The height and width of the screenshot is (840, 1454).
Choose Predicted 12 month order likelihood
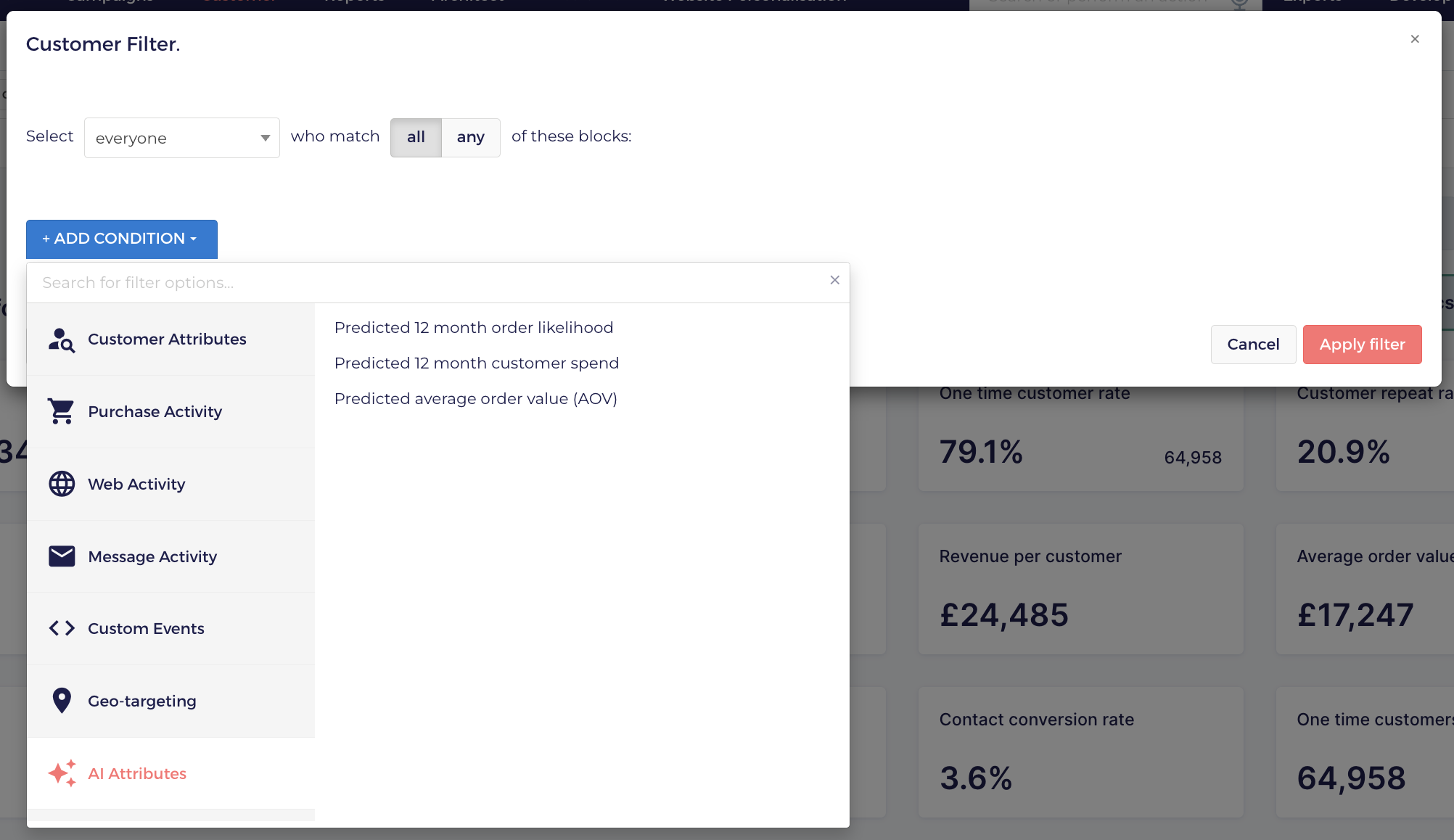pyautogui.click(x=474, y=328)
